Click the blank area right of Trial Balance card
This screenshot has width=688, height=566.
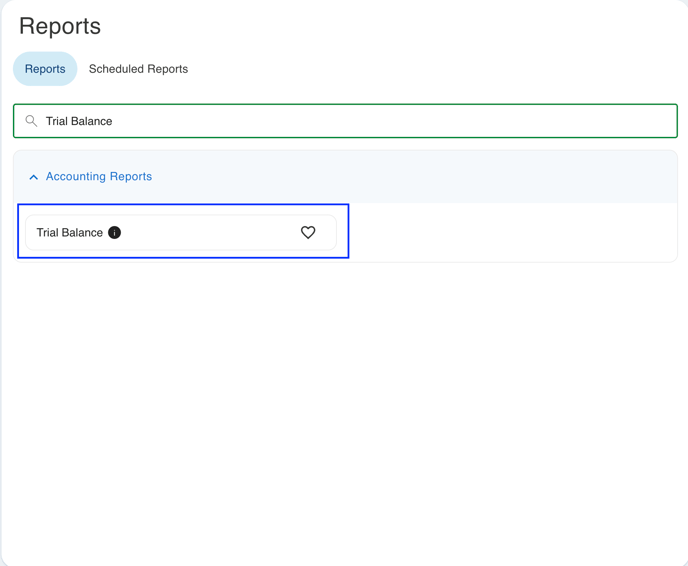pos(510,232)
